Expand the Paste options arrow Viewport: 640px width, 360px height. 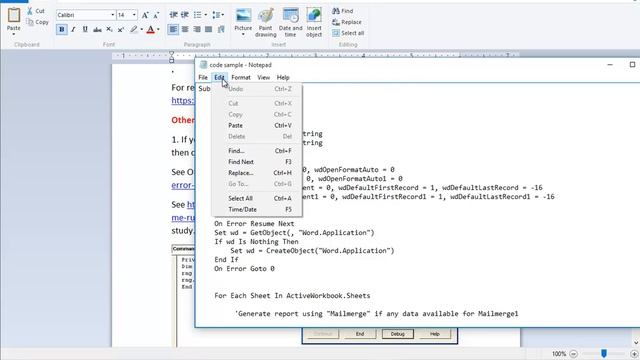[x=13, y=34]
